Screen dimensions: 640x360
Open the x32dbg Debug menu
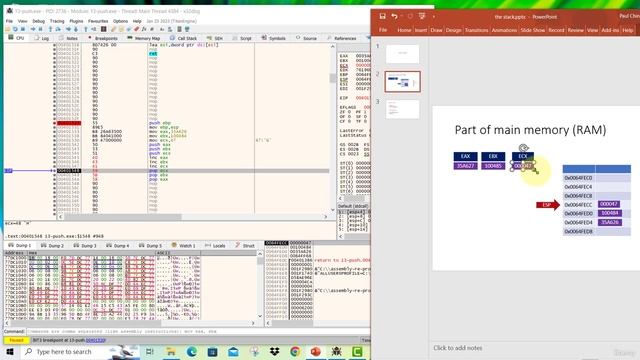coord(38,21)
